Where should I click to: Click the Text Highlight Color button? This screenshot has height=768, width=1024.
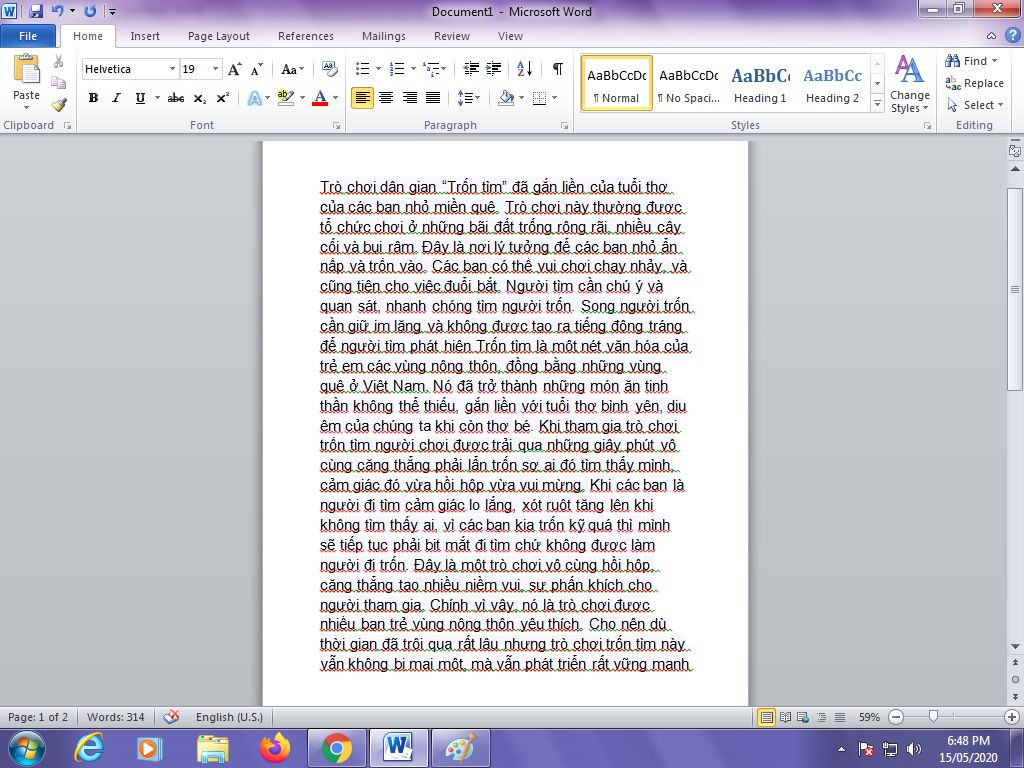click(285, 98)
